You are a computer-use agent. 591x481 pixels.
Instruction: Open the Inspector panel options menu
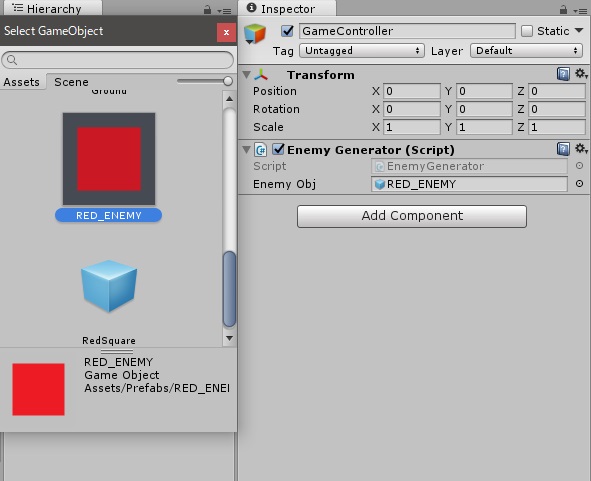580,11
